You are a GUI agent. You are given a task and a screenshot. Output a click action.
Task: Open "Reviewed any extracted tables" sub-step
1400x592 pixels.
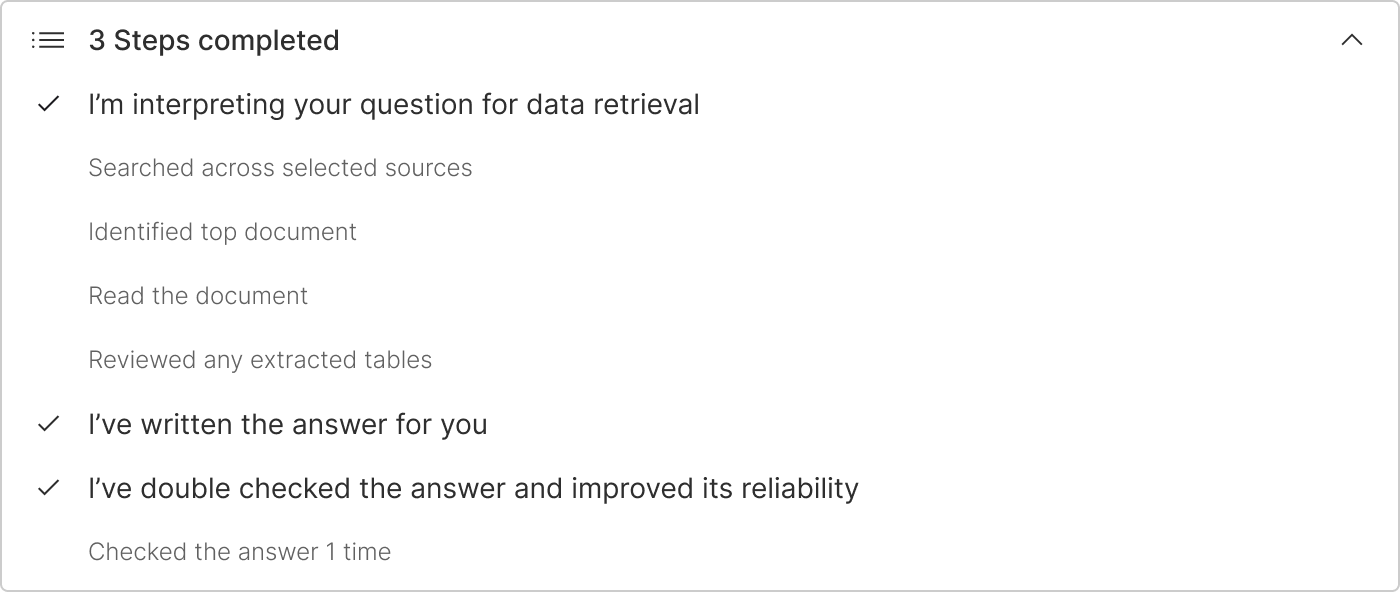260,360
